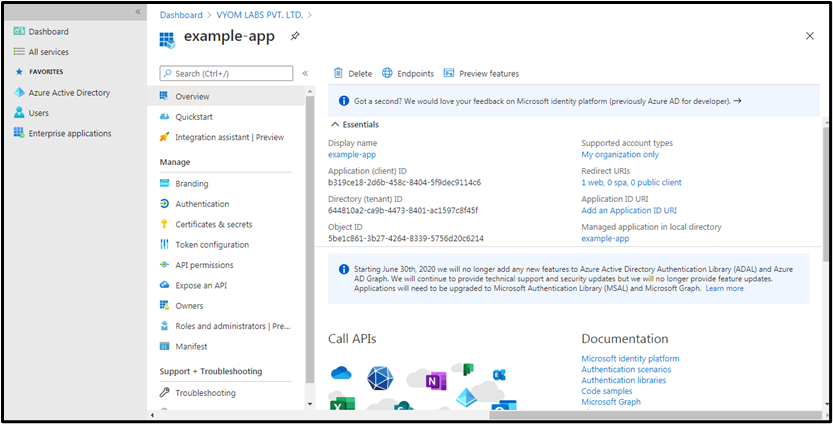Open the Token configuration section

tap(212, 245)
